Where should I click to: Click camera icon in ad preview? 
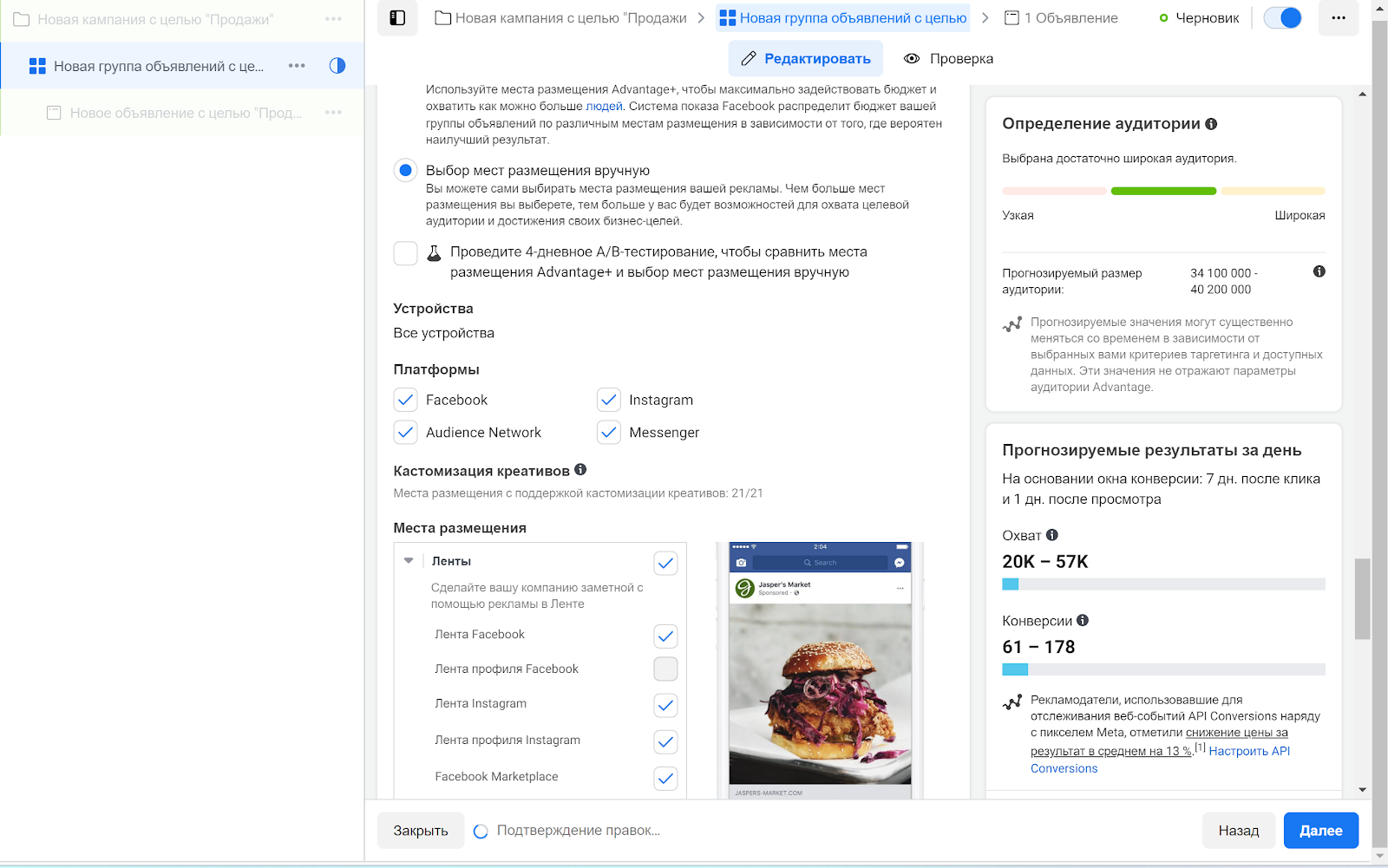coord(741,563)
